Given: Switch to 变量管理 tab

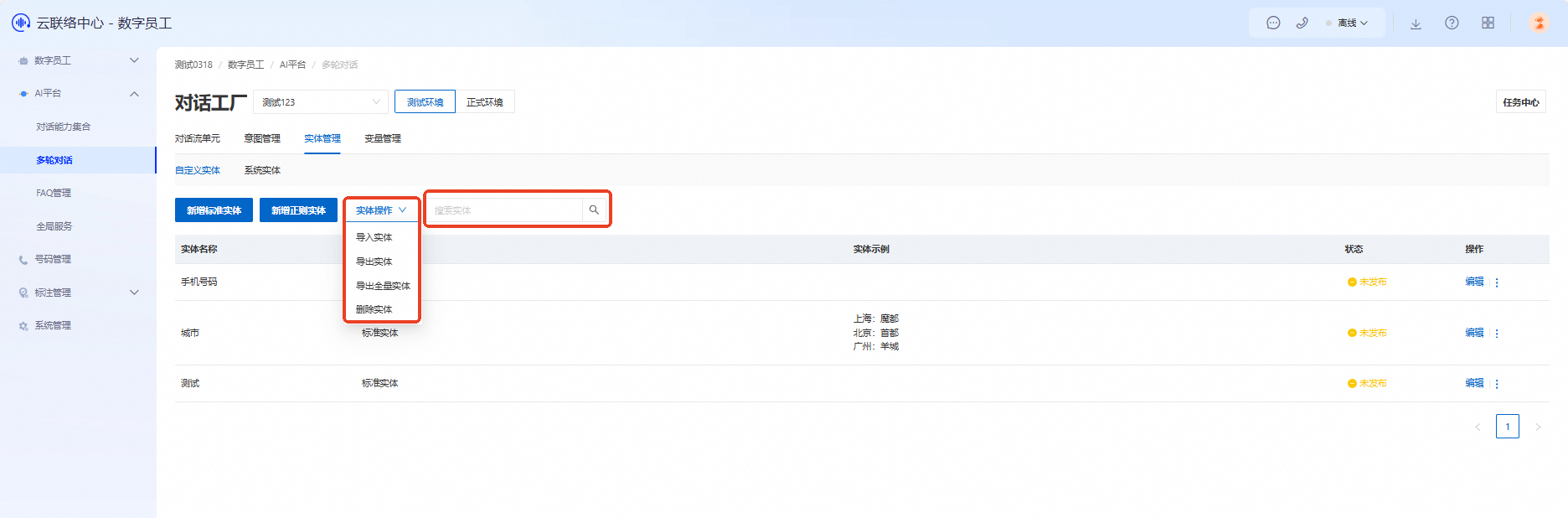Looking at the screenshot, I should [x=383, y=138].
